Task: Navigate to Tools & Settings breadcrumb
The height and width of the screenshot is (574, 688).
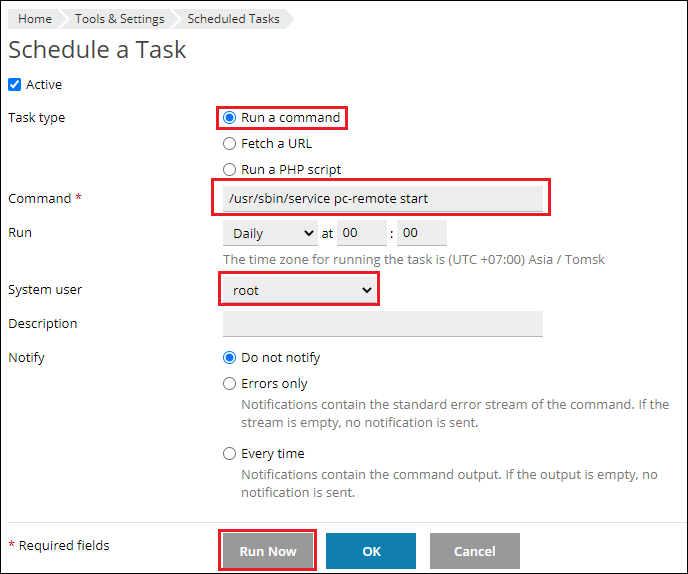Action: 119,19
